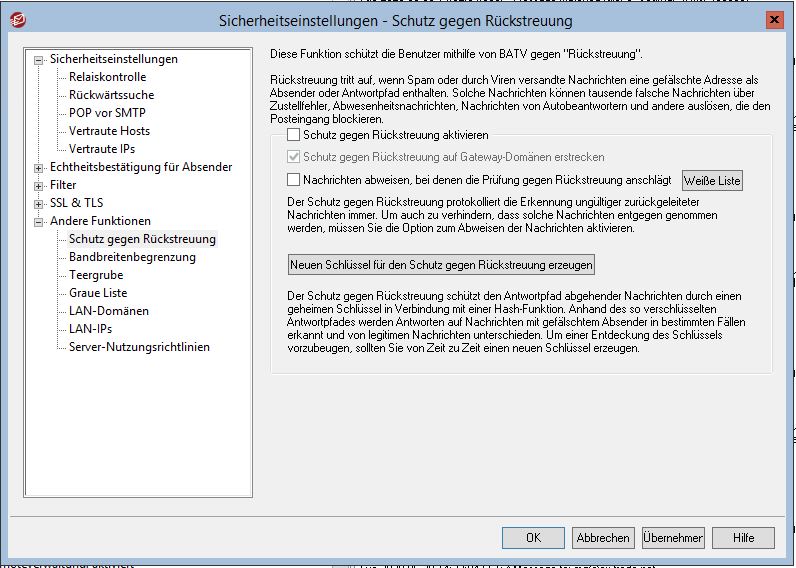
Task: Collapse the Sicherheitseinstellungen tree node
Action: pyautogui.click(x=39, y=59)
